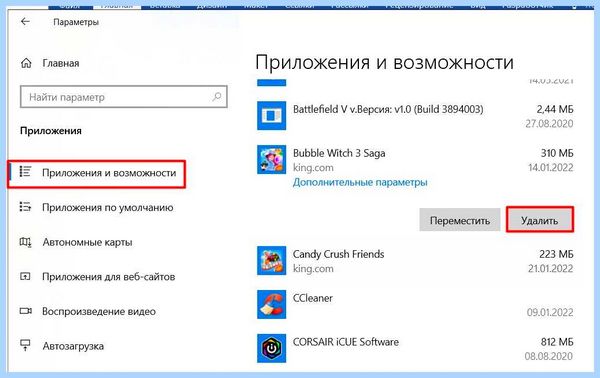Click the Battlefield V app icon

point(271,116)
